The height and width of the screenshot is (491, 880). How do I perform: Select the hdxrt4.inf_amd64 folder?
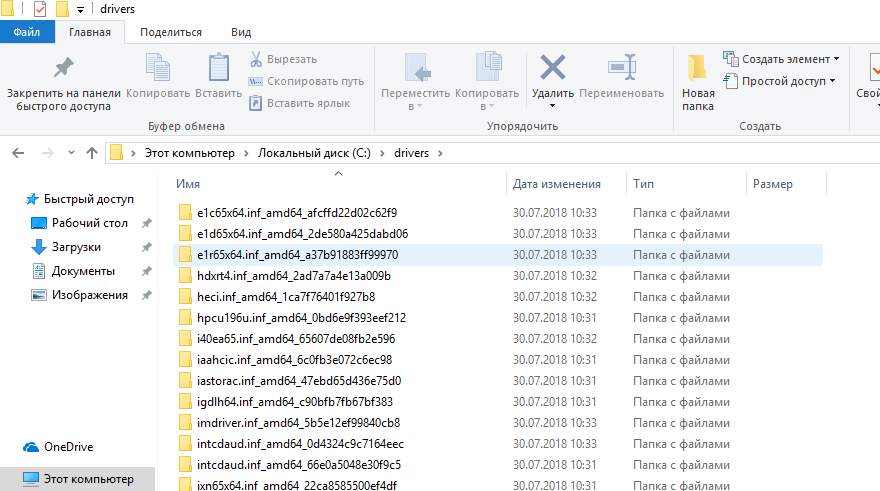tap(293, 275)
